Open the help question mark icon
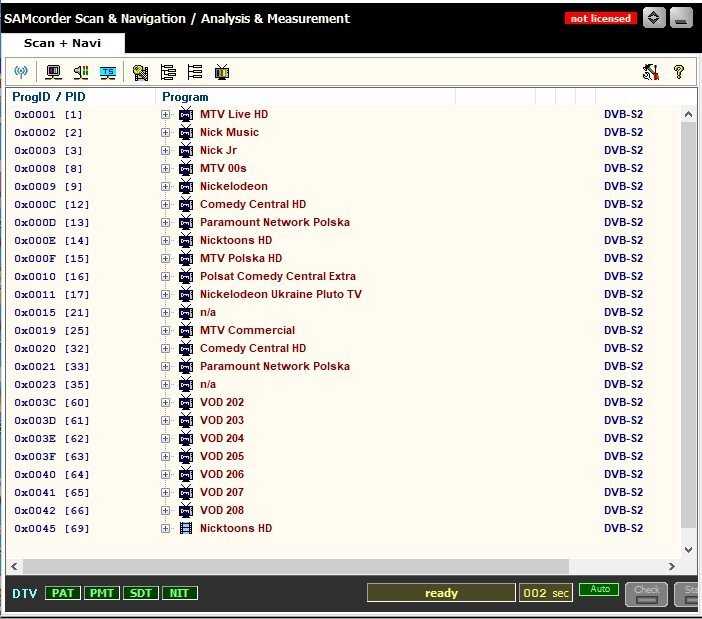The image size is (702, 619). coord(679,72)
